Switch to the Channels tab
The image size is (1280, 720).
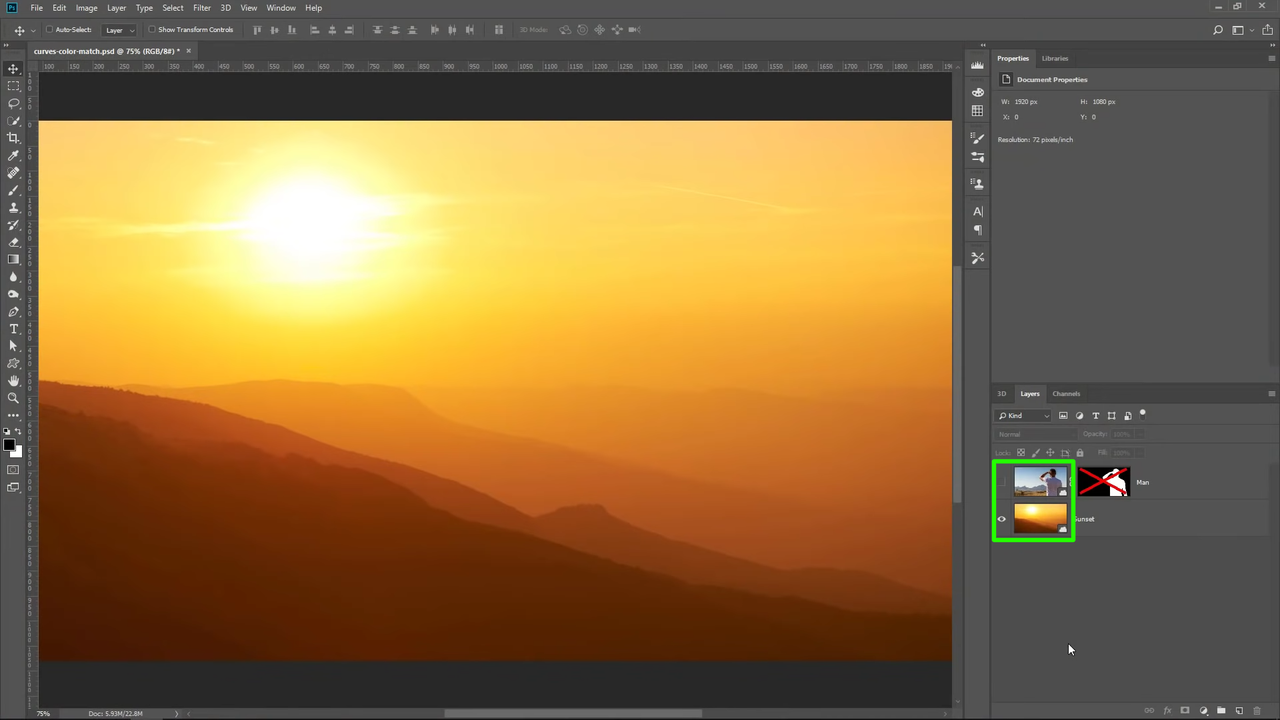click(x=1066, y=393)
